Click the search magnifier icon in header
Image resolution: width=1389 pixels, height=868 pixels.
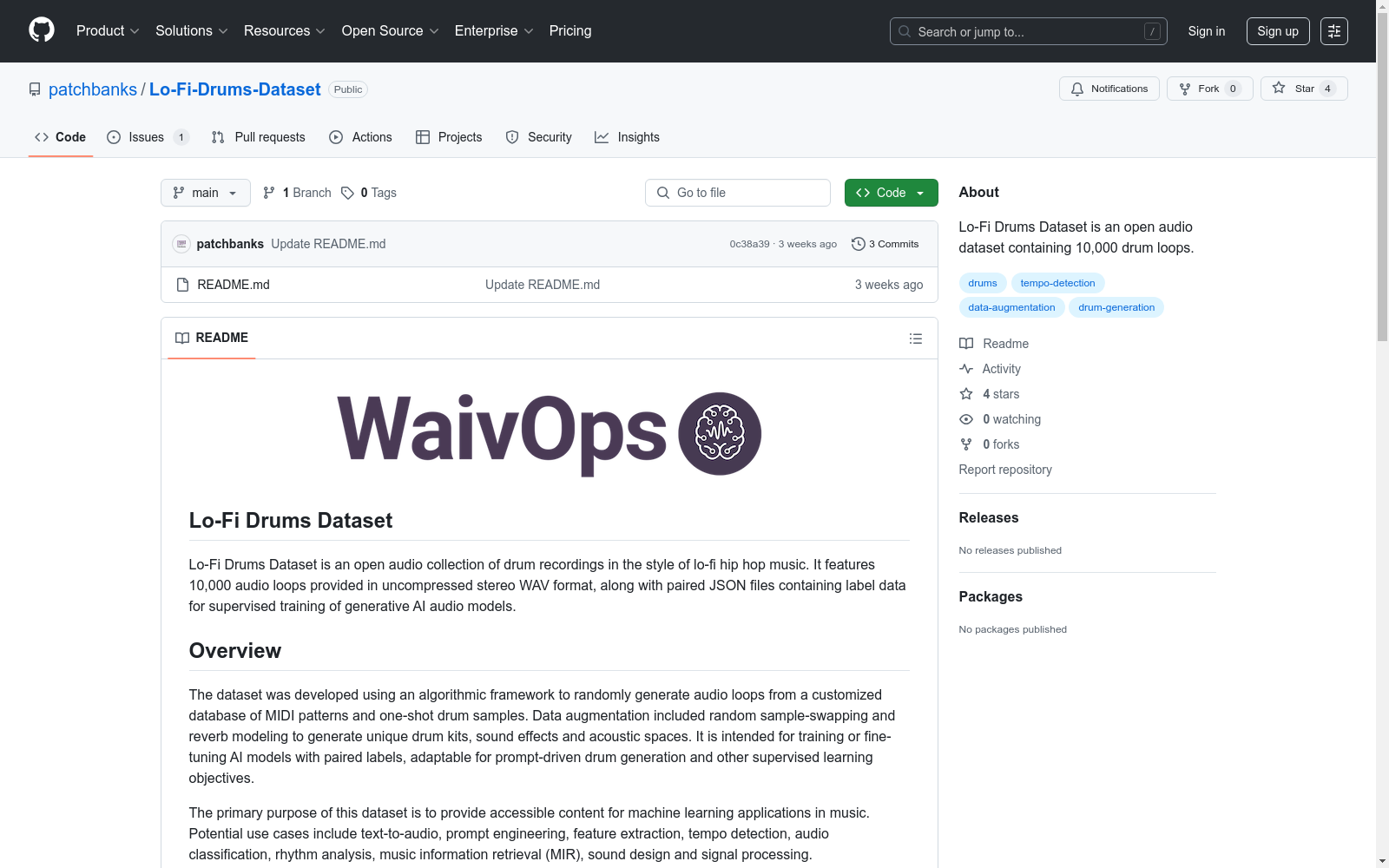coord(905,31)
